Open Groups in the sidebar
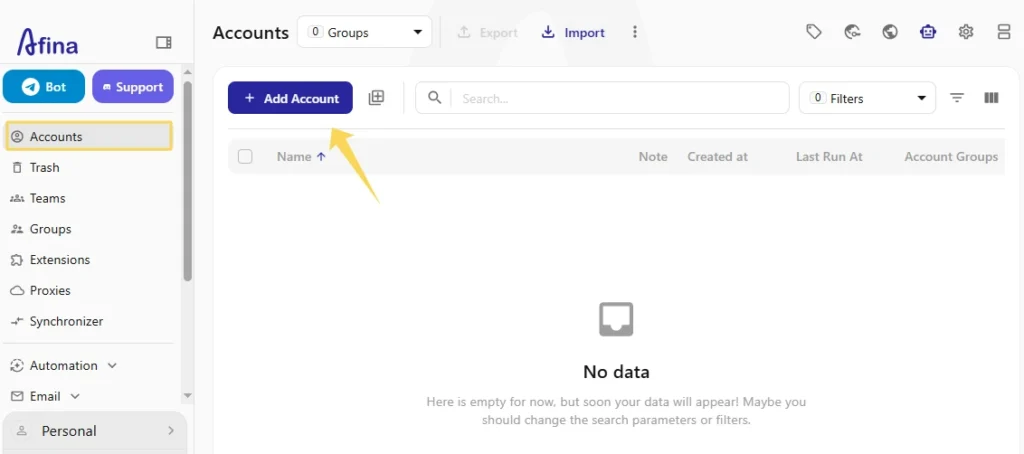The image size is (1024, 454). [x=50, y=229]
